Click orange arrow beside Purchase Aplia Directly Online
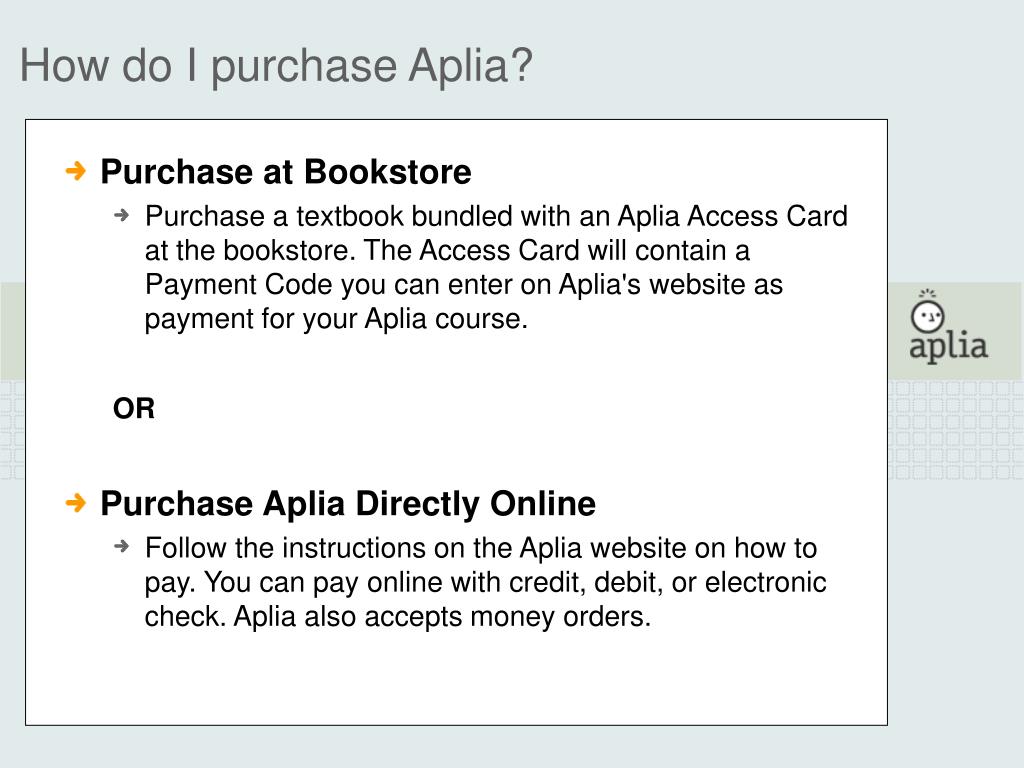1024x768 pixels. (76, 503)
